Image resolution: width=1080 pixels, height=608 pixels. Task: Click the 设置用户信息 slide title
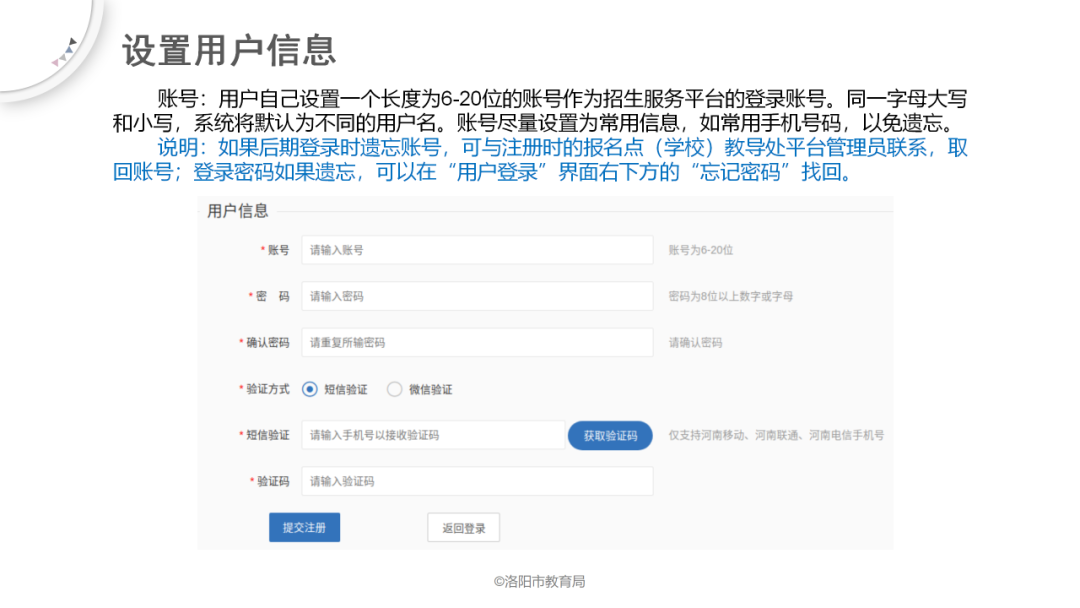(232, 45)
